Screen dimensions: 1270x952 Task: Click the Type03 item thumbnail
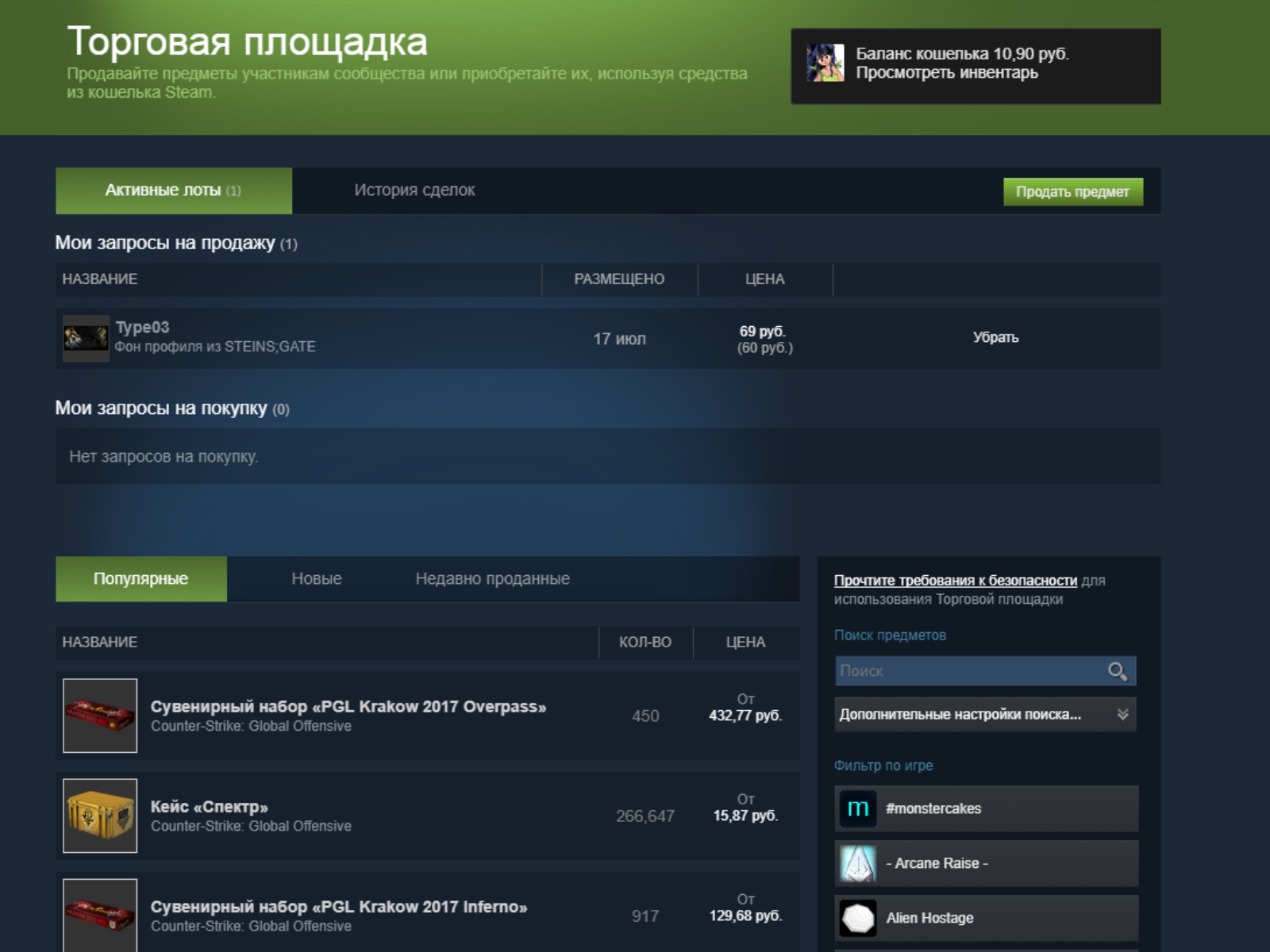pos(86,339)
